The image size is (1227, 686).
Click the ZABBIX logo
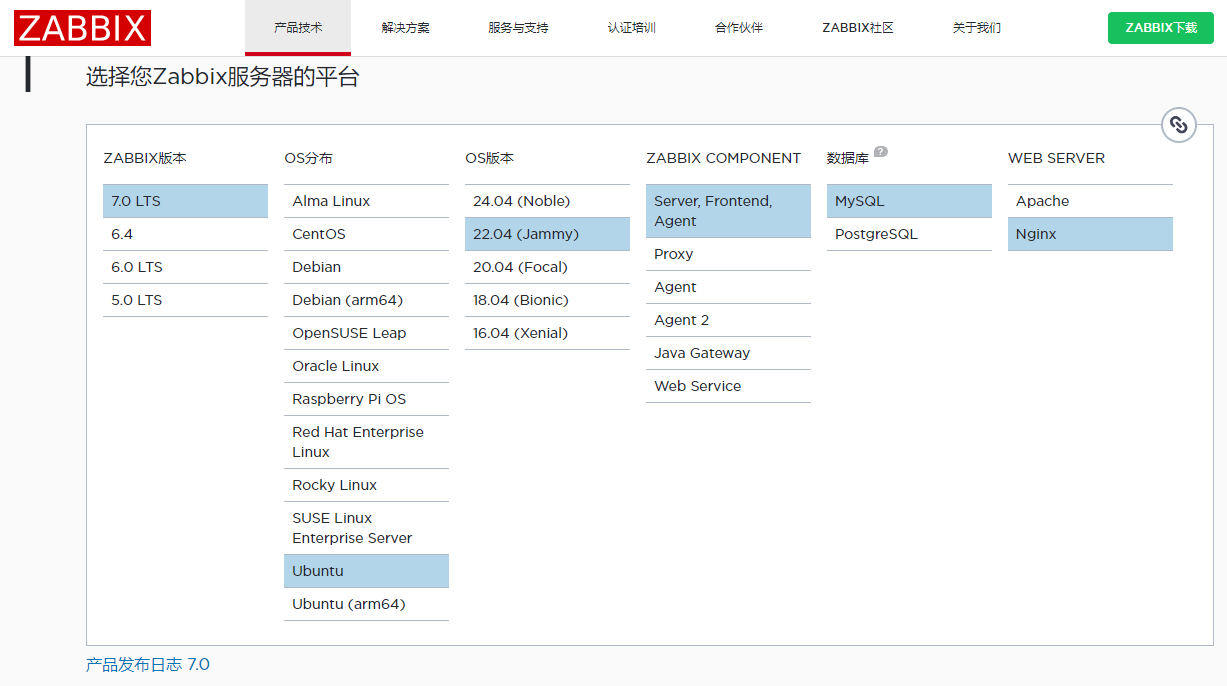(x=82, y=27)
